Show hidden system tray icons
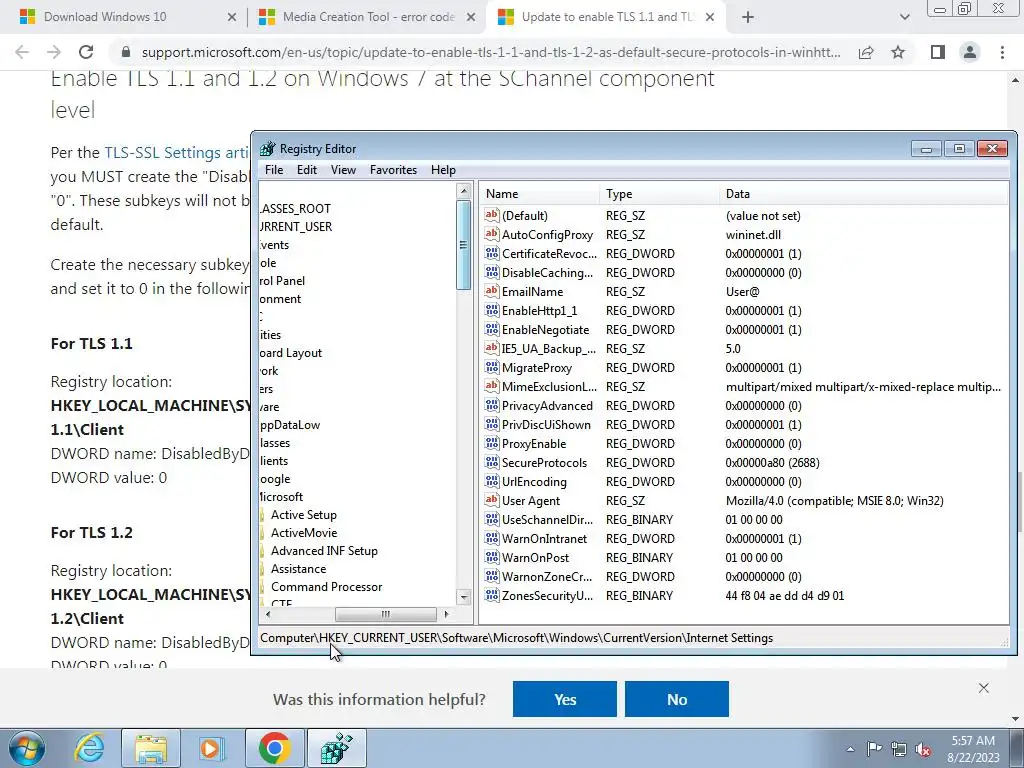This screenshot has height=768, width=1024. click(850, 749)
